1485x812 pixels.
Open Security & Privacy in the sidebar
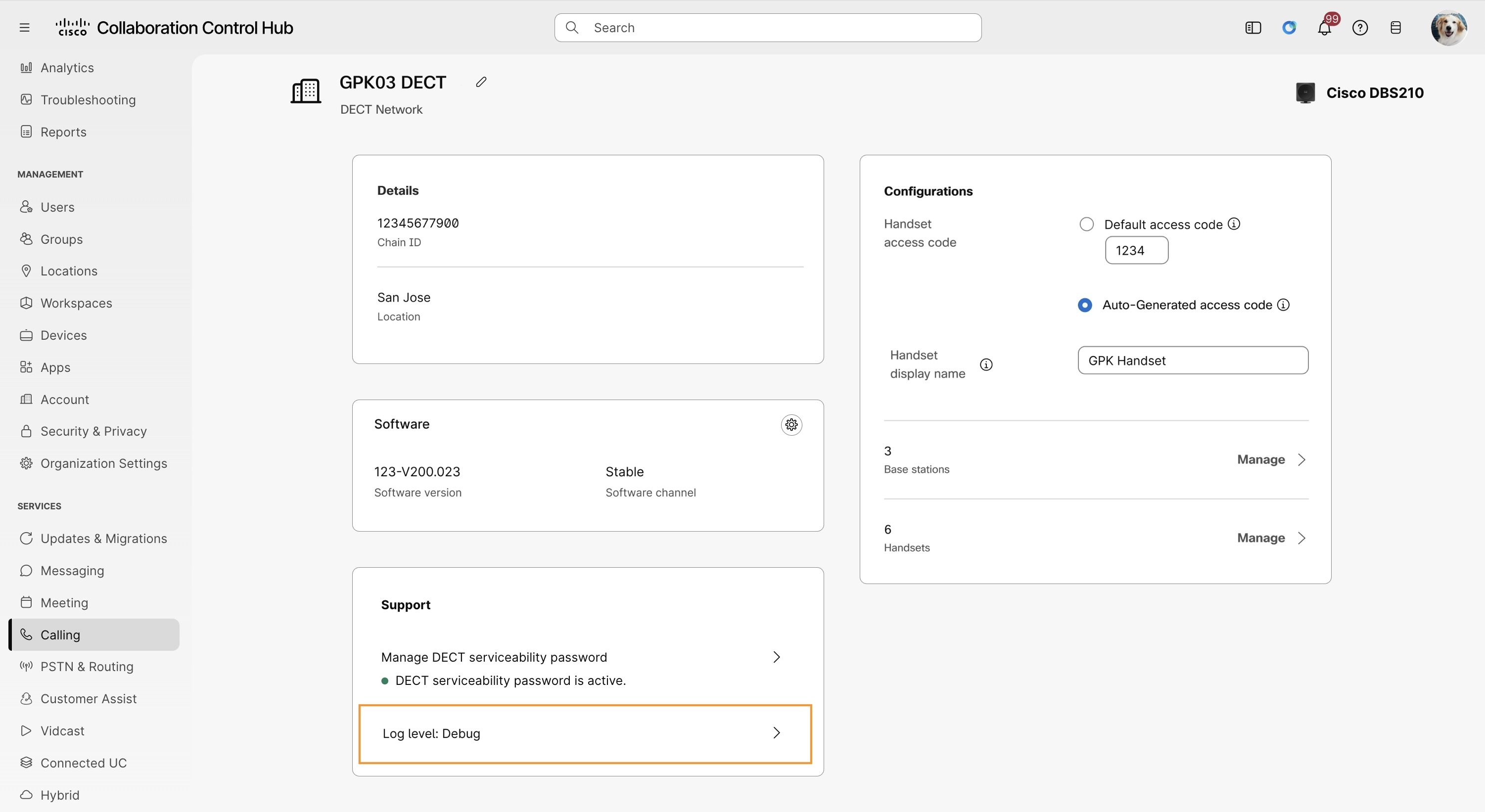point(94,431)
